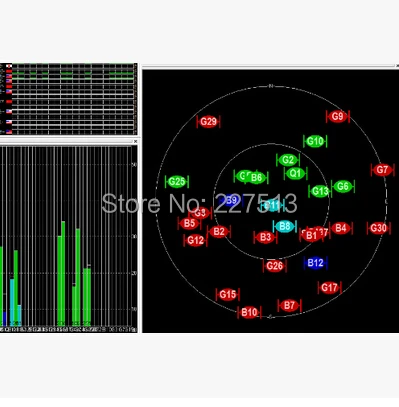Select the green G25 satellite marker
The width and height of the screenshot is (399, 407).
tap(177, 182)
